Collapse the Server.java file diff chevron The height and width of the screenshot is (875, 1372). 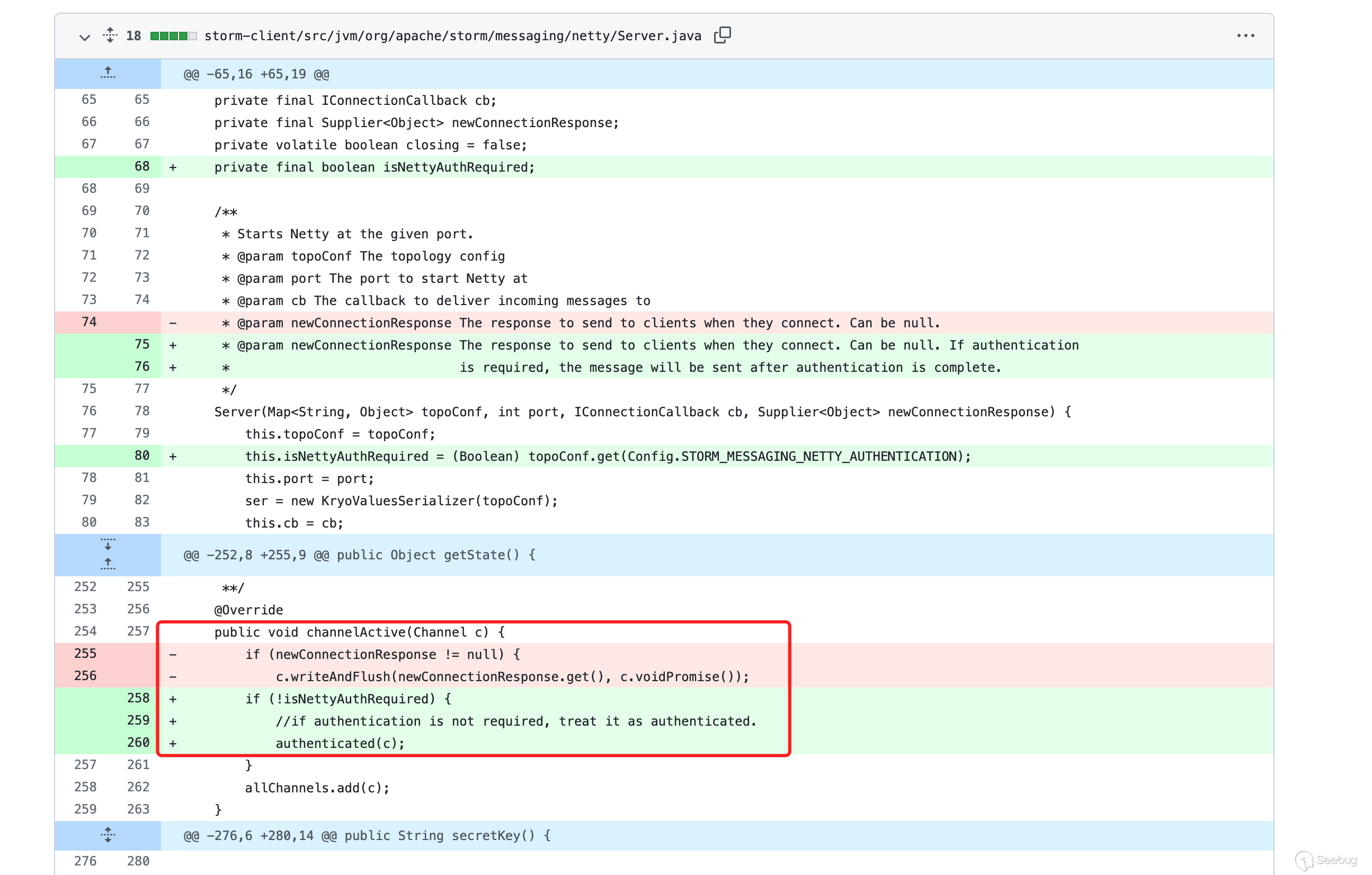[x=84, y=37]
